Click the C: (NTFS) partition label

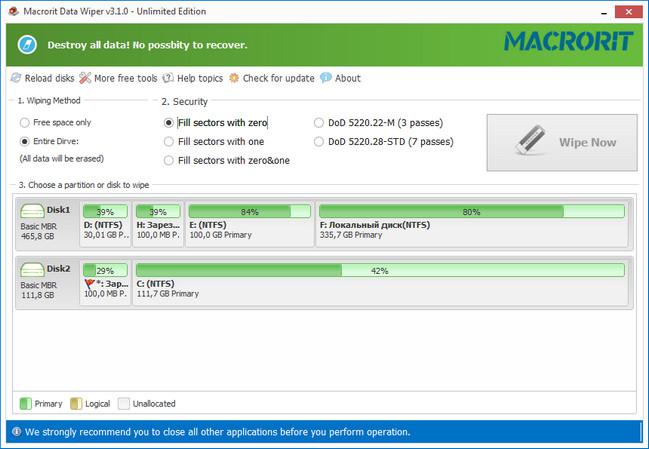tap(155, 283)
